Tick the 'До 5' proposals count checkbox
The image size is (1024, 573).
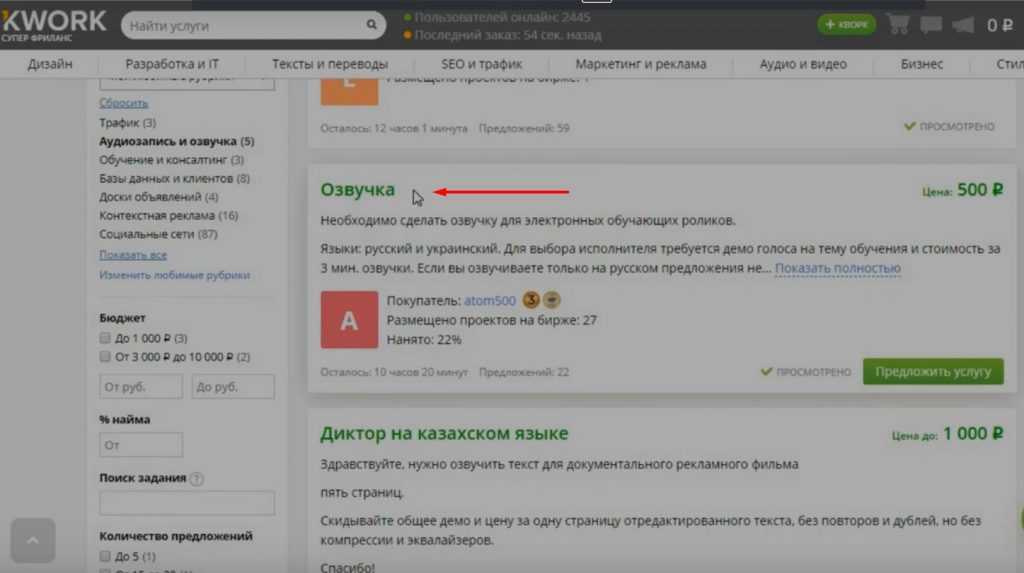coord(105,556)
